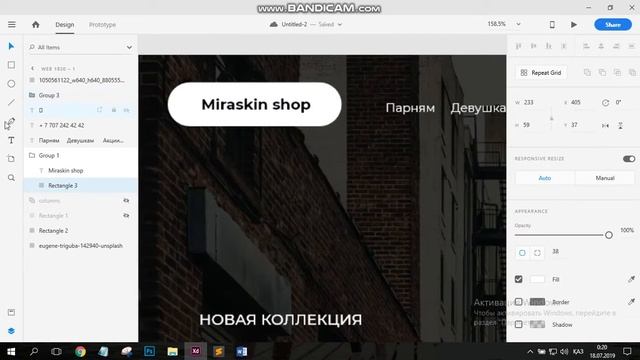
Task: Open the Border color swatch
Action: tap(537, 302)
